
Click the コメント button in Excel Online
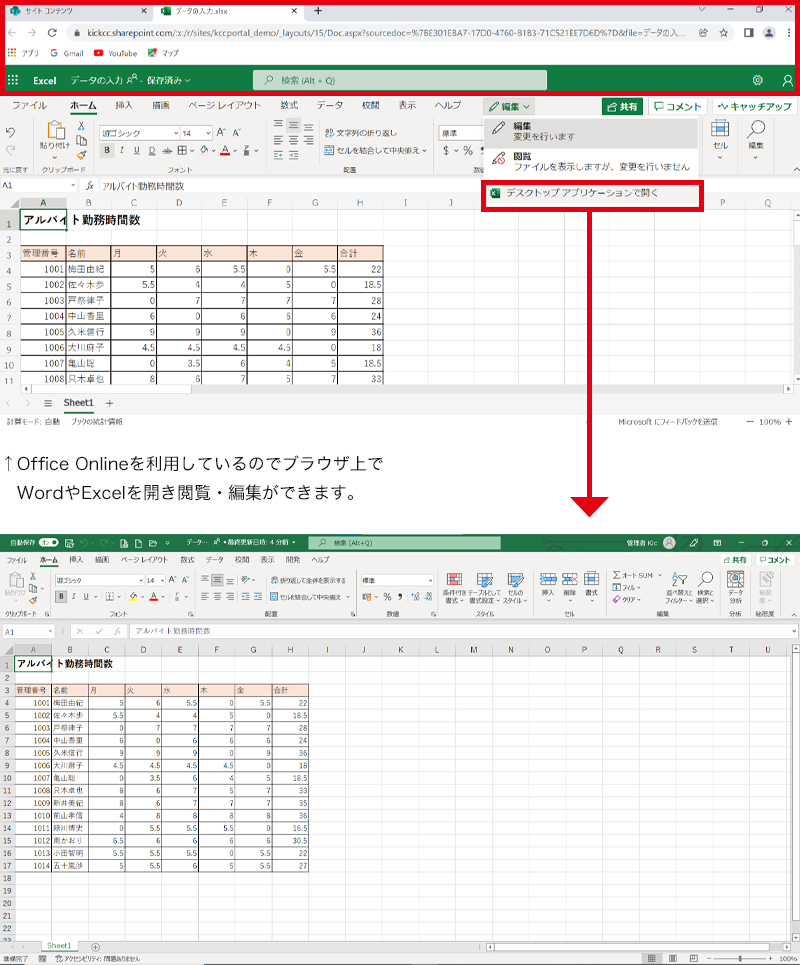(678, 106)
